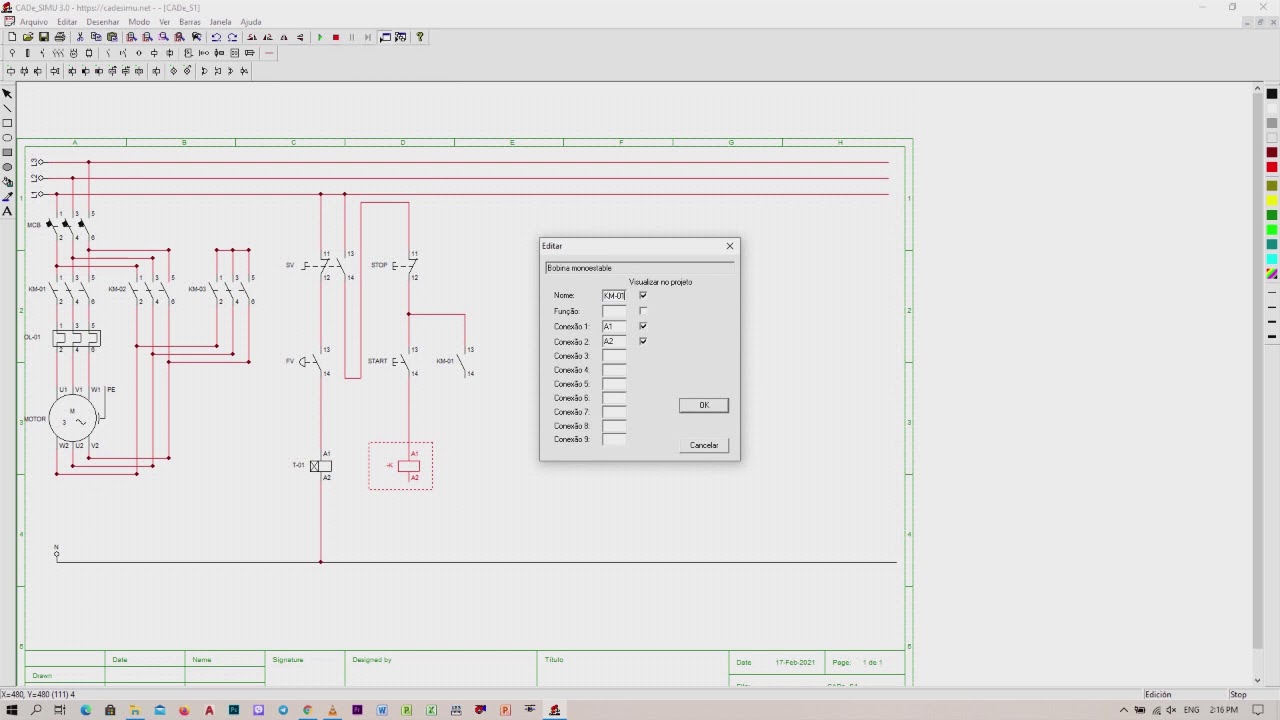Click the Conexão 2 input field
The height and width of the screenshot is (720, 1280).
click(x=614, y=342)
